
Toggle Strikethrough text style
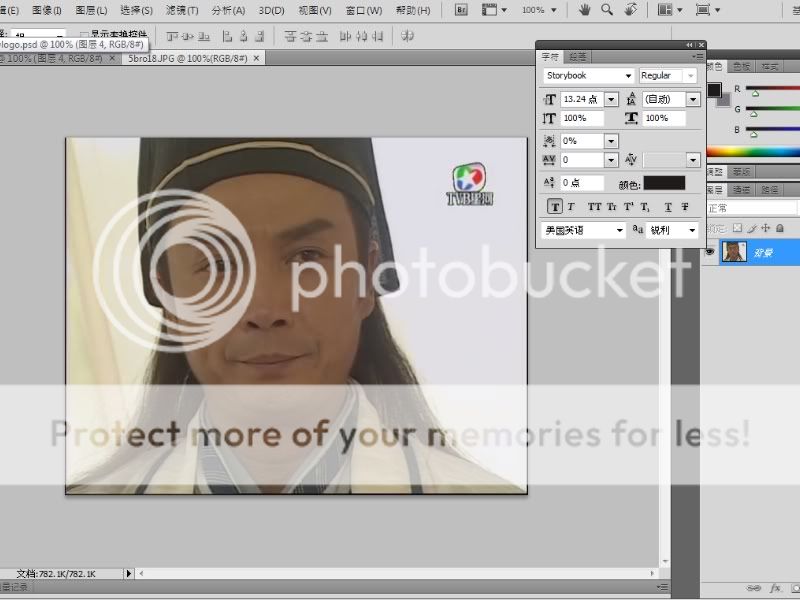685,207
